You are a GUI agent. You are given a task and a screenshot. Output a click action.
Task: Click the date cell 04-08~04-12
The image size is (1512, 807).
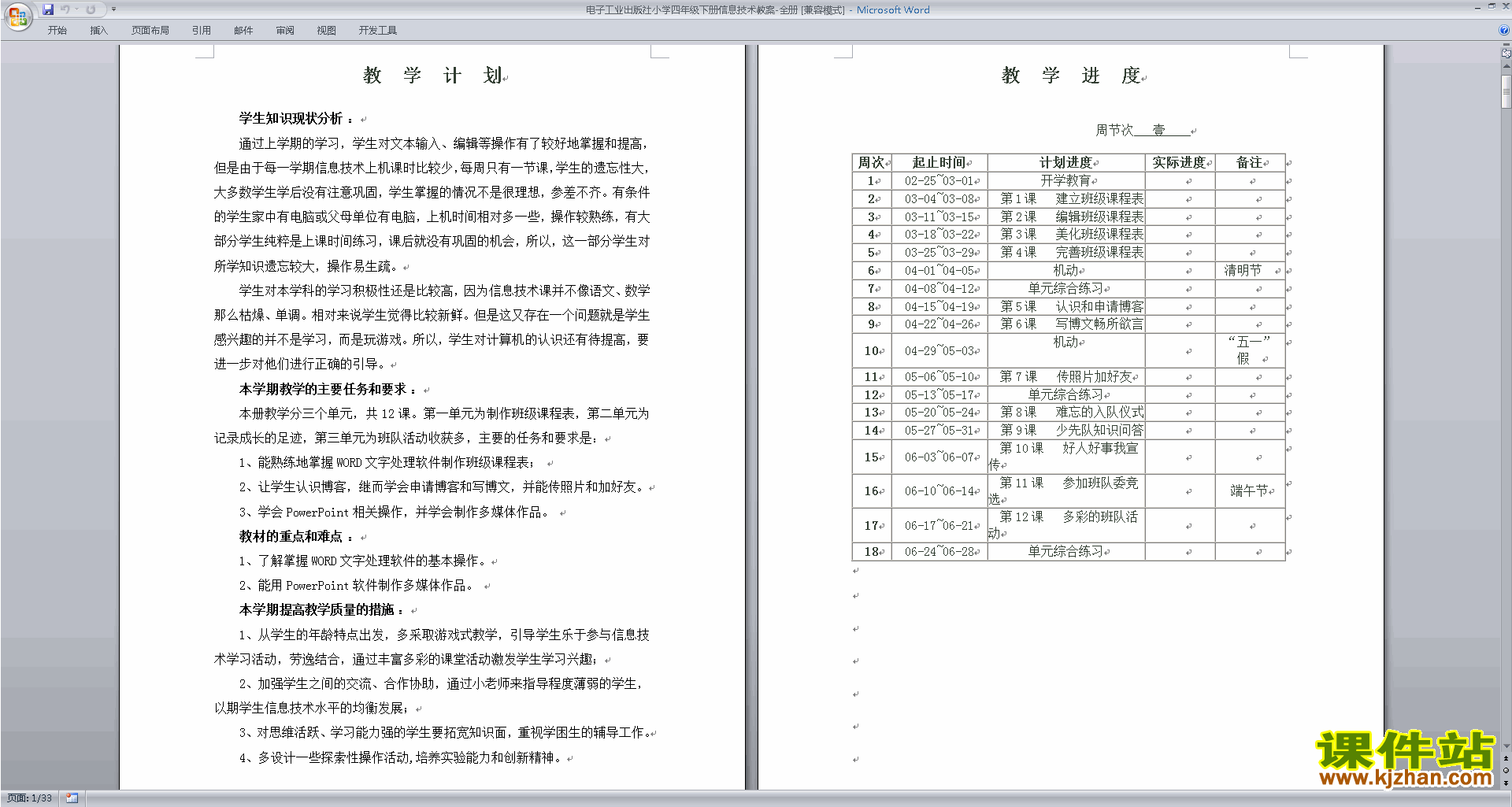pyautogui.click(x=939, y=289)
